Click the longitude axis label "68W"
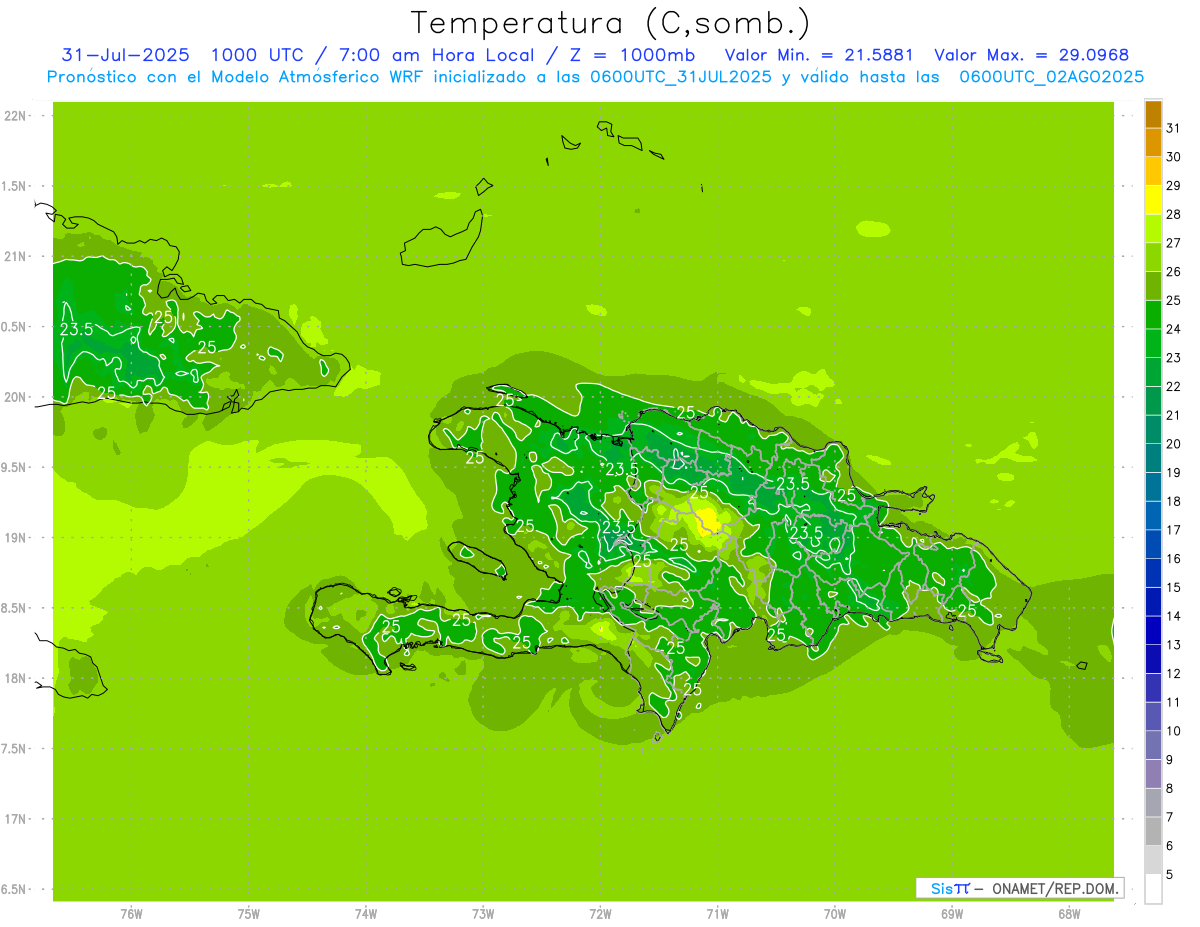 (x=1069, y=913)
